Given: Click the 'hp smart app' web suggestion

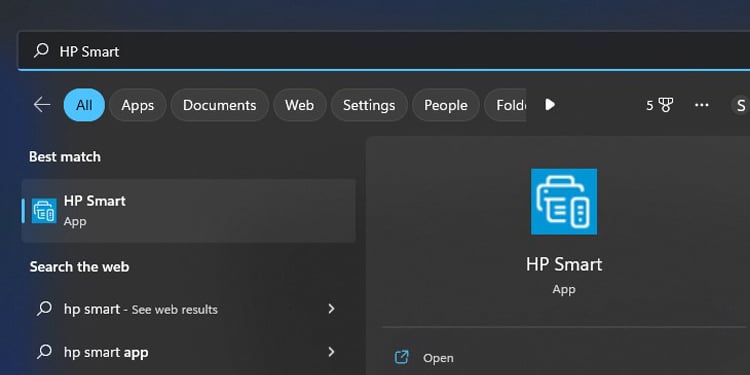Looking at the screenshot, I should pos(188,353).
